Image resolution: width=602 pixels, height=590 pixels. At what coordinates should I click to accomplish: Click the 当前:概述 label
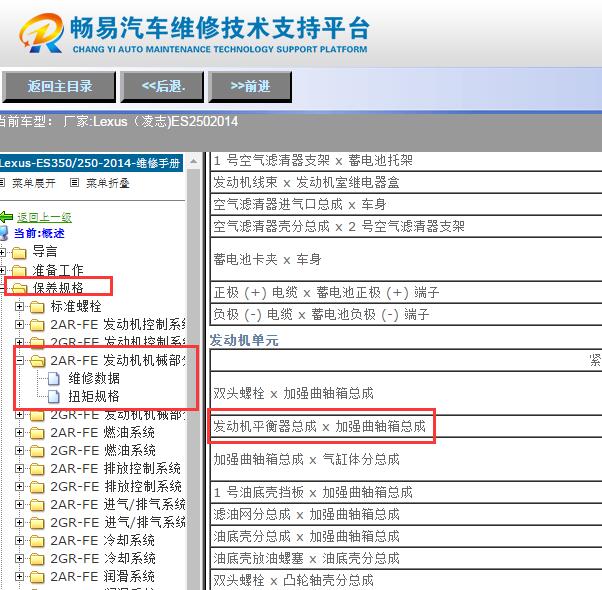point(39,233)
